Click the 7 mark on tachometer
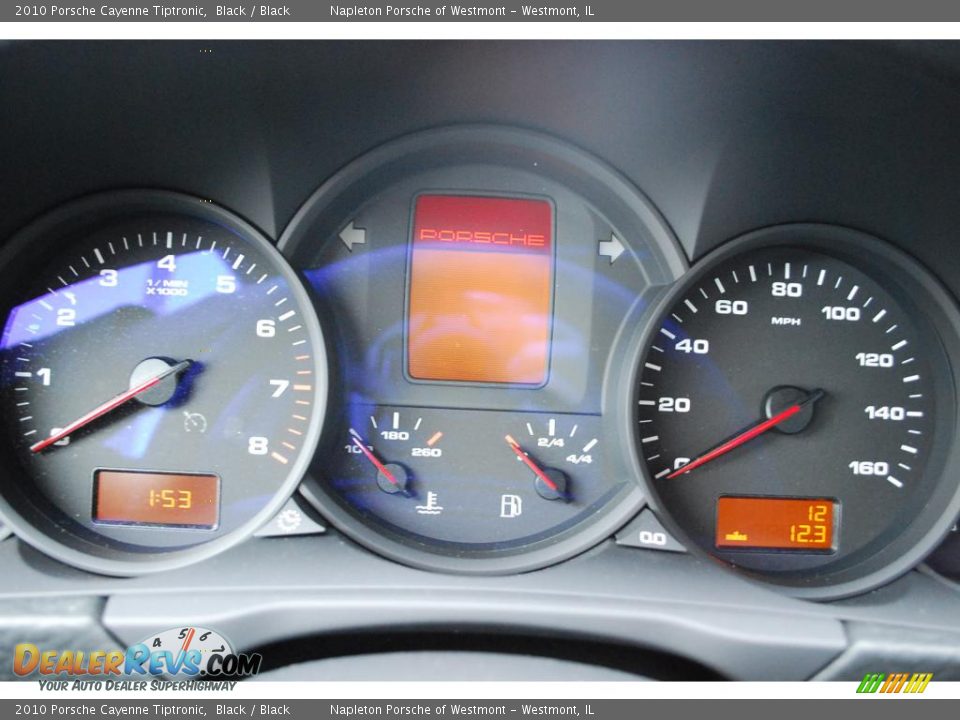Screen dimensions: 960x720 point(279,388)
